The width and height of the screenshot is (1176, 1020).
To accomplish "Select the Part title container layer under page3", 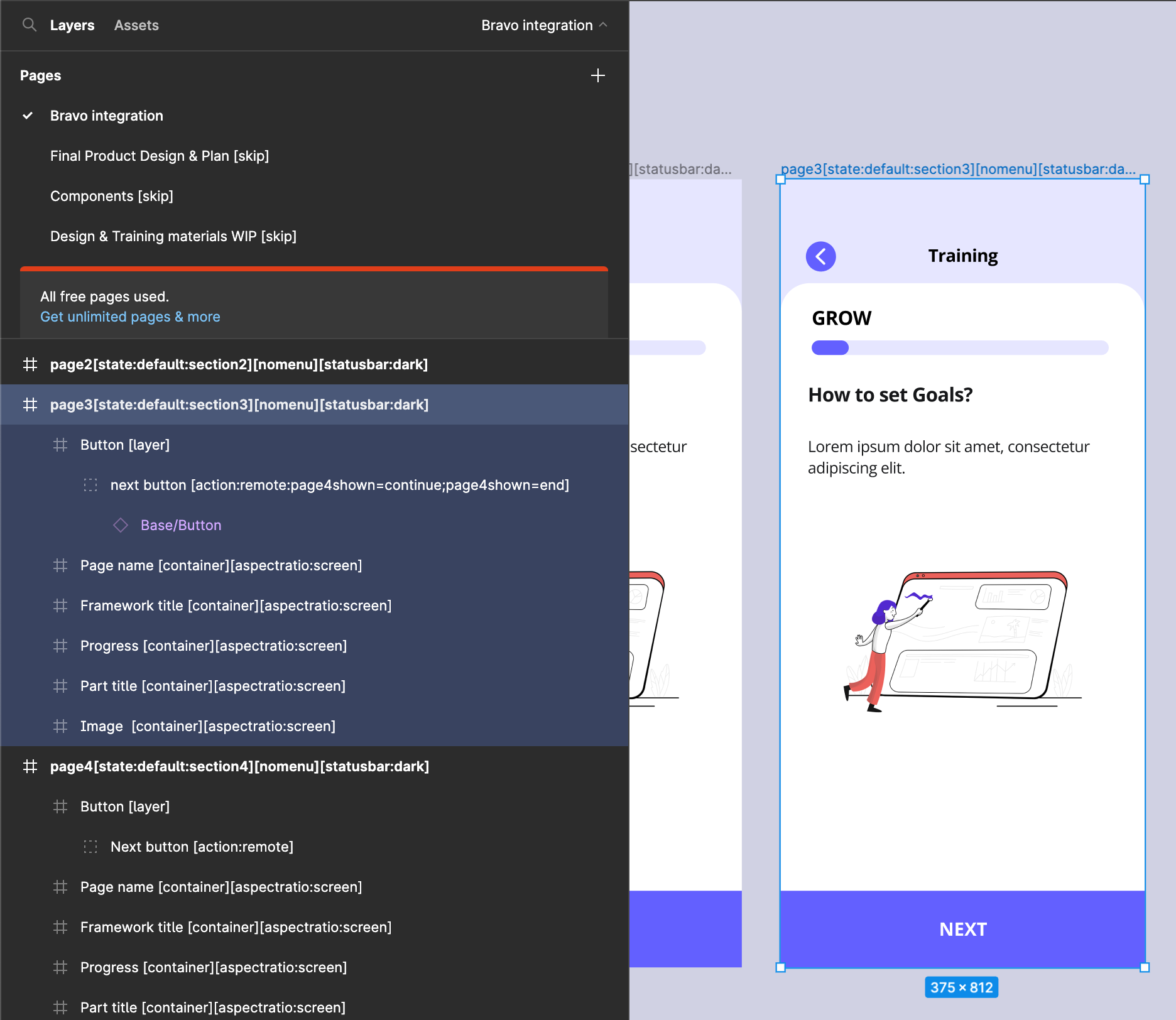I will 314,686.
